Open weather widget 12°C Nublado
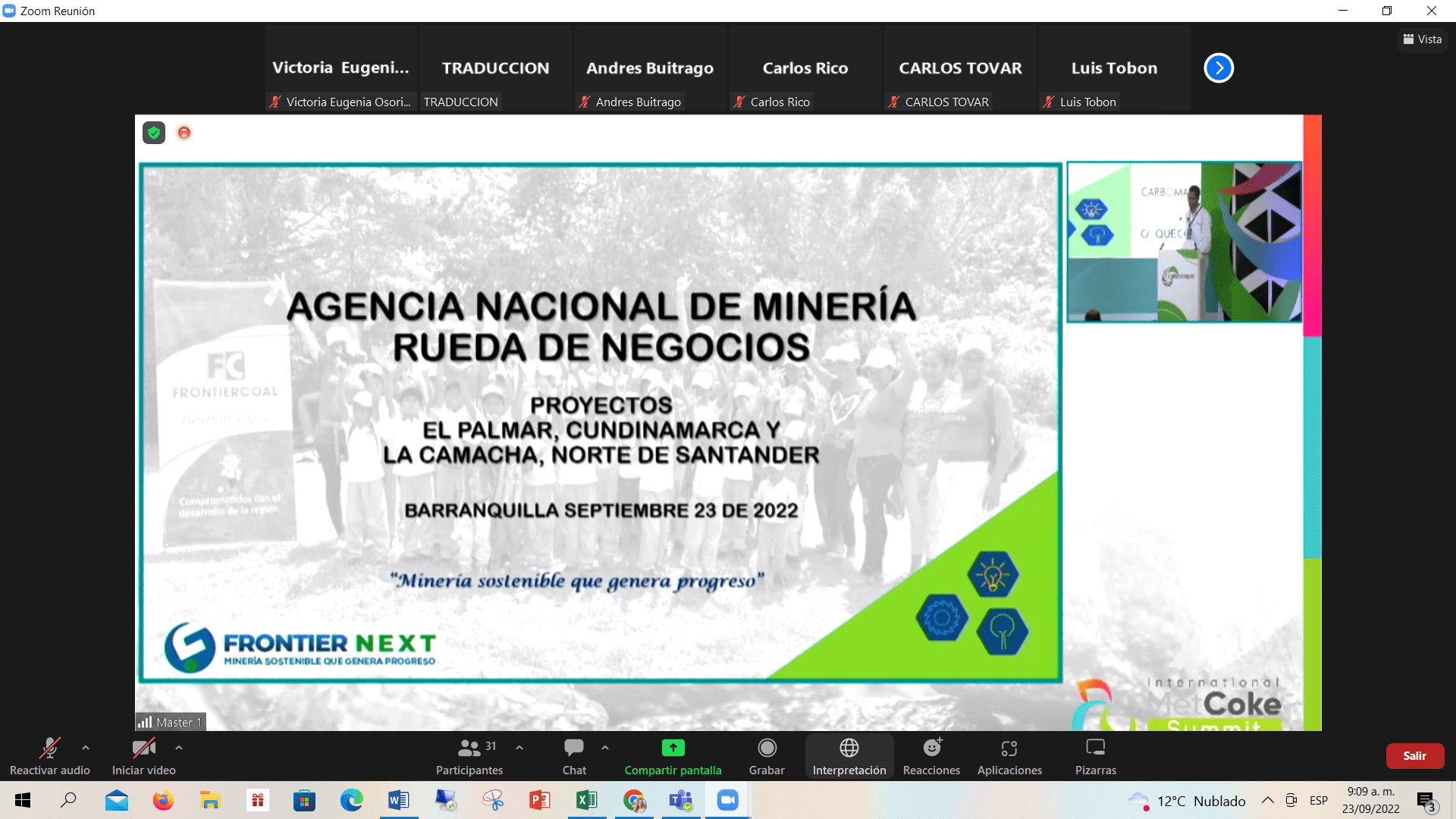The image size is (1456, 819). pyautogui.click(x=1187, y=801)
